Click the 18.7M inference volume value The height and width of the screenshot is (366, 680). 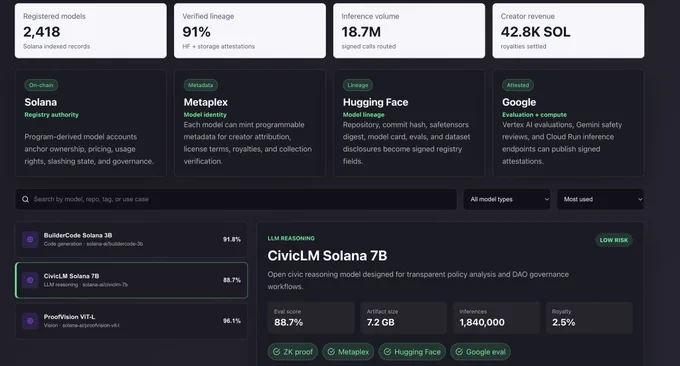click(x=361, y=32)
